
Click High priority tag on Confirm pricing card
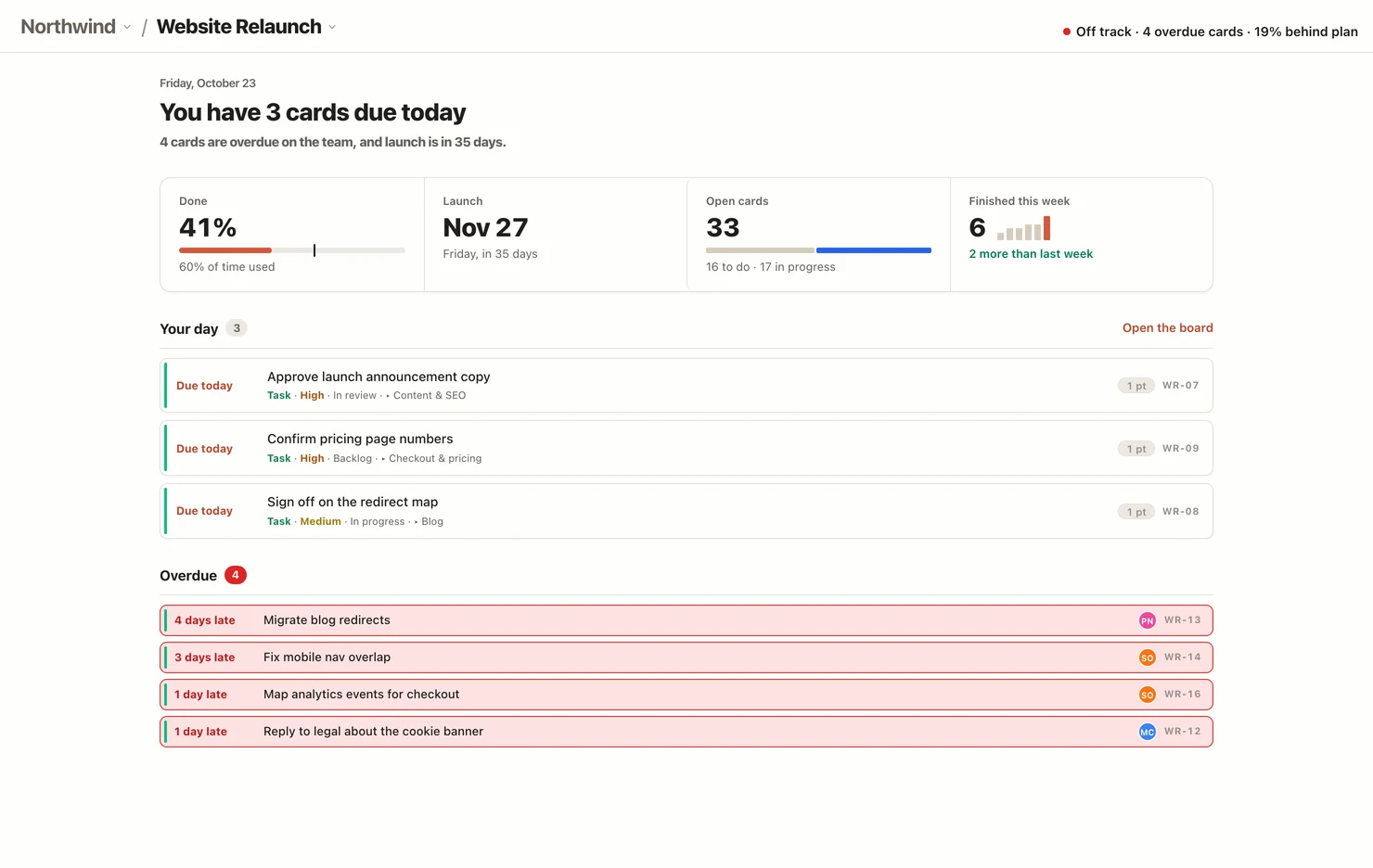coord(312,459)
